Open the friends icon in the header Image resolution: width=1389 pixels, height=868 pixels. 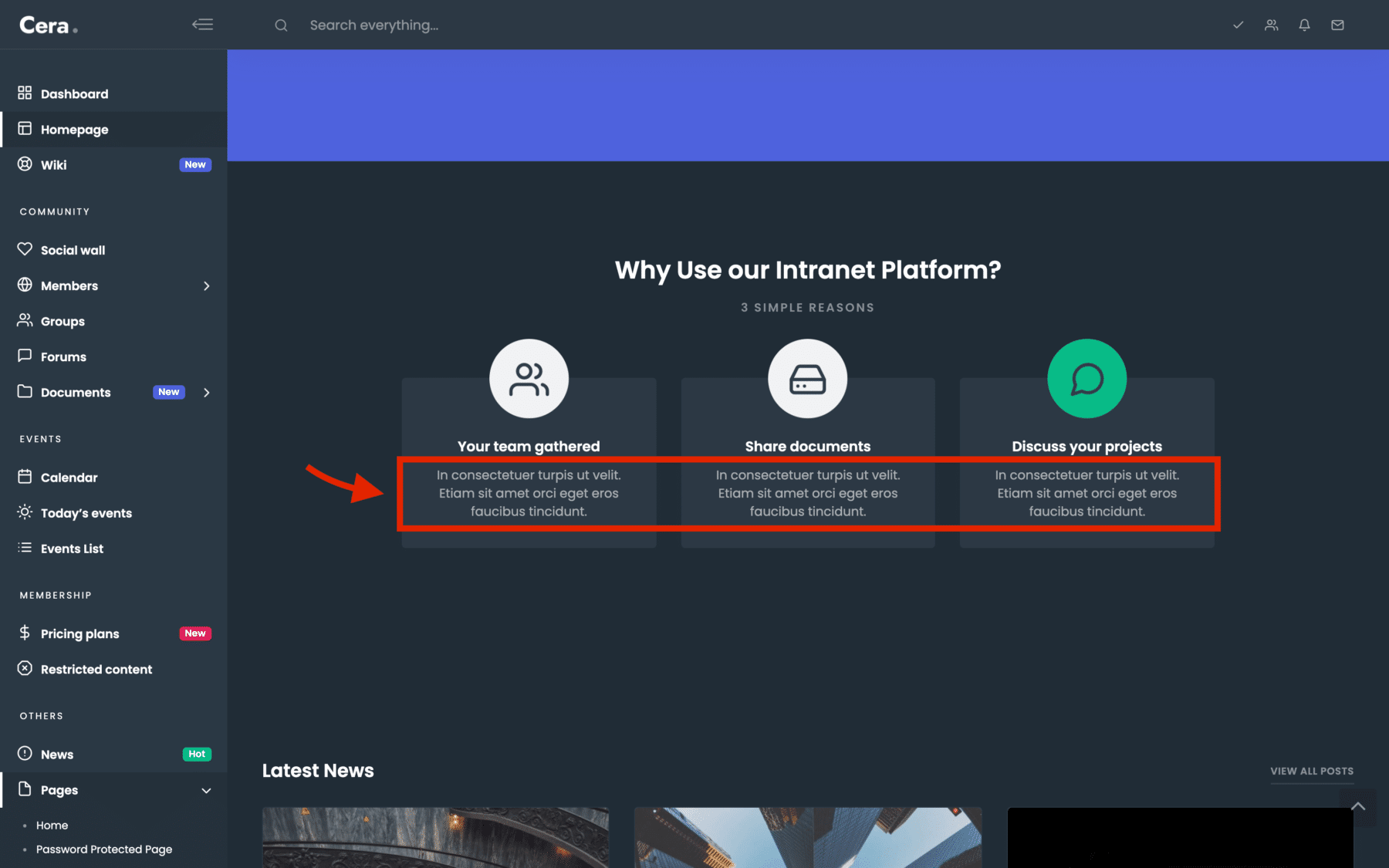1271,25
